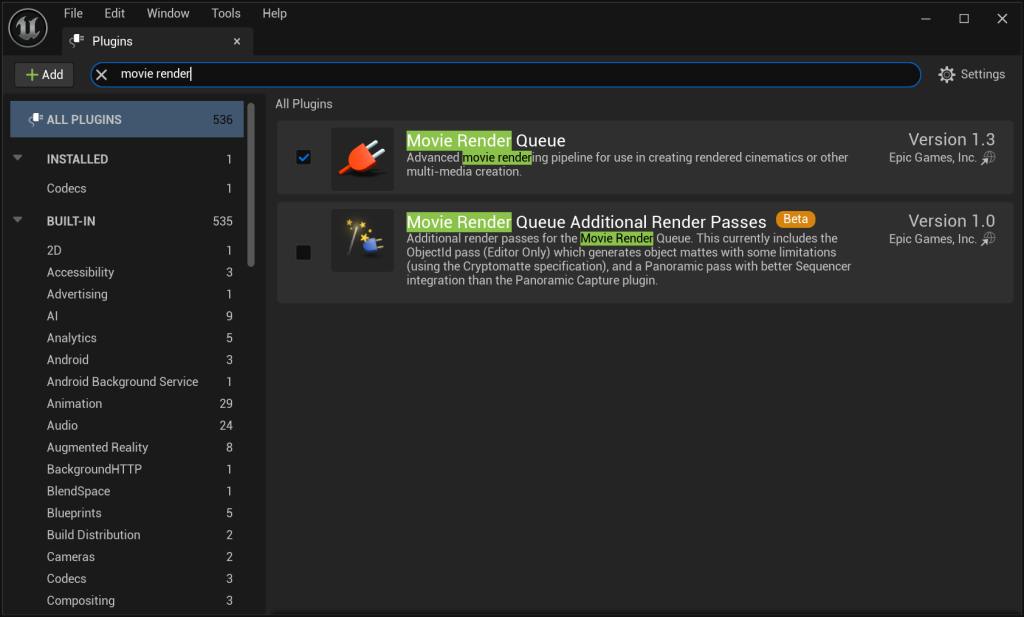Select Codecs under Installed
Viewport: 1024px width, 617px height.
pos(127,188)
